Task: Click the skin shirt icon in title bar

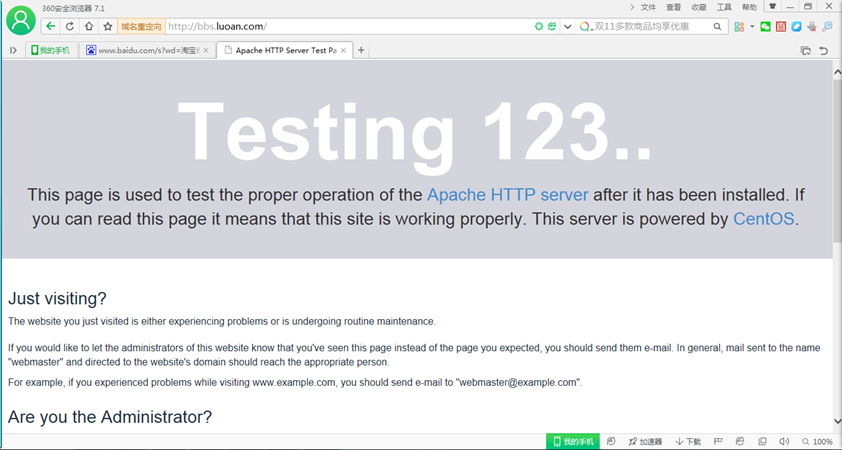Action: (773, 6)
